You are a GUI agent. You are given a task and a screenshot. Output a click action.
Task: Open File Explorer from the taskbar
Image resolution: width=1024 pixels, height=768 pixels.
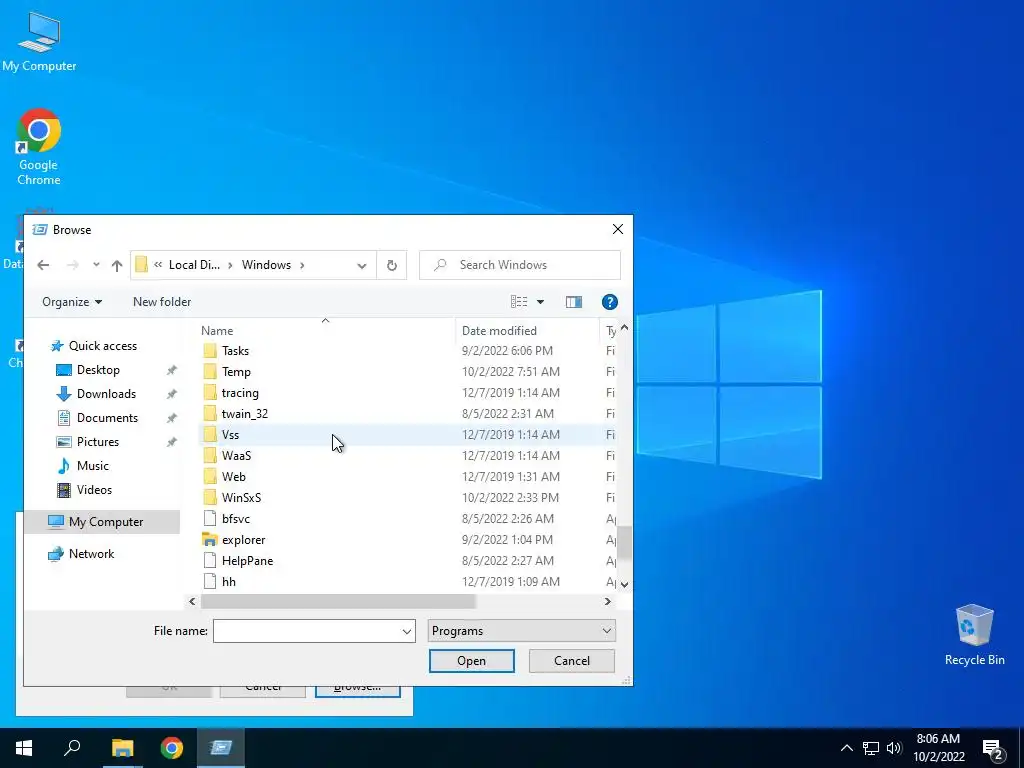pos(122,748)
